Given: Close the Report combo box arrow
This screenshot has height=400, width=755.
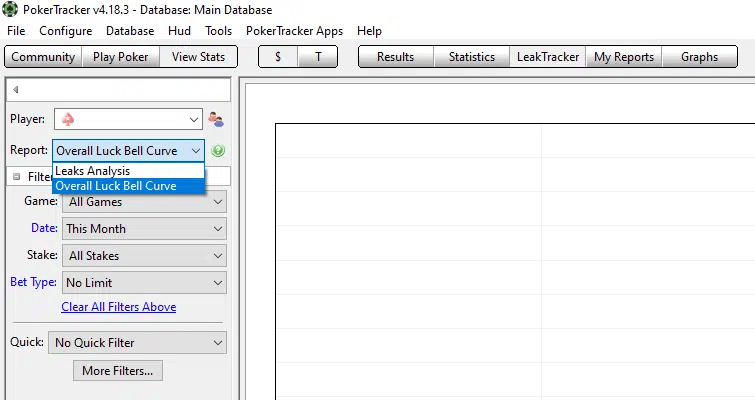Looking at the screenshot, I should (x=195, y=151).
